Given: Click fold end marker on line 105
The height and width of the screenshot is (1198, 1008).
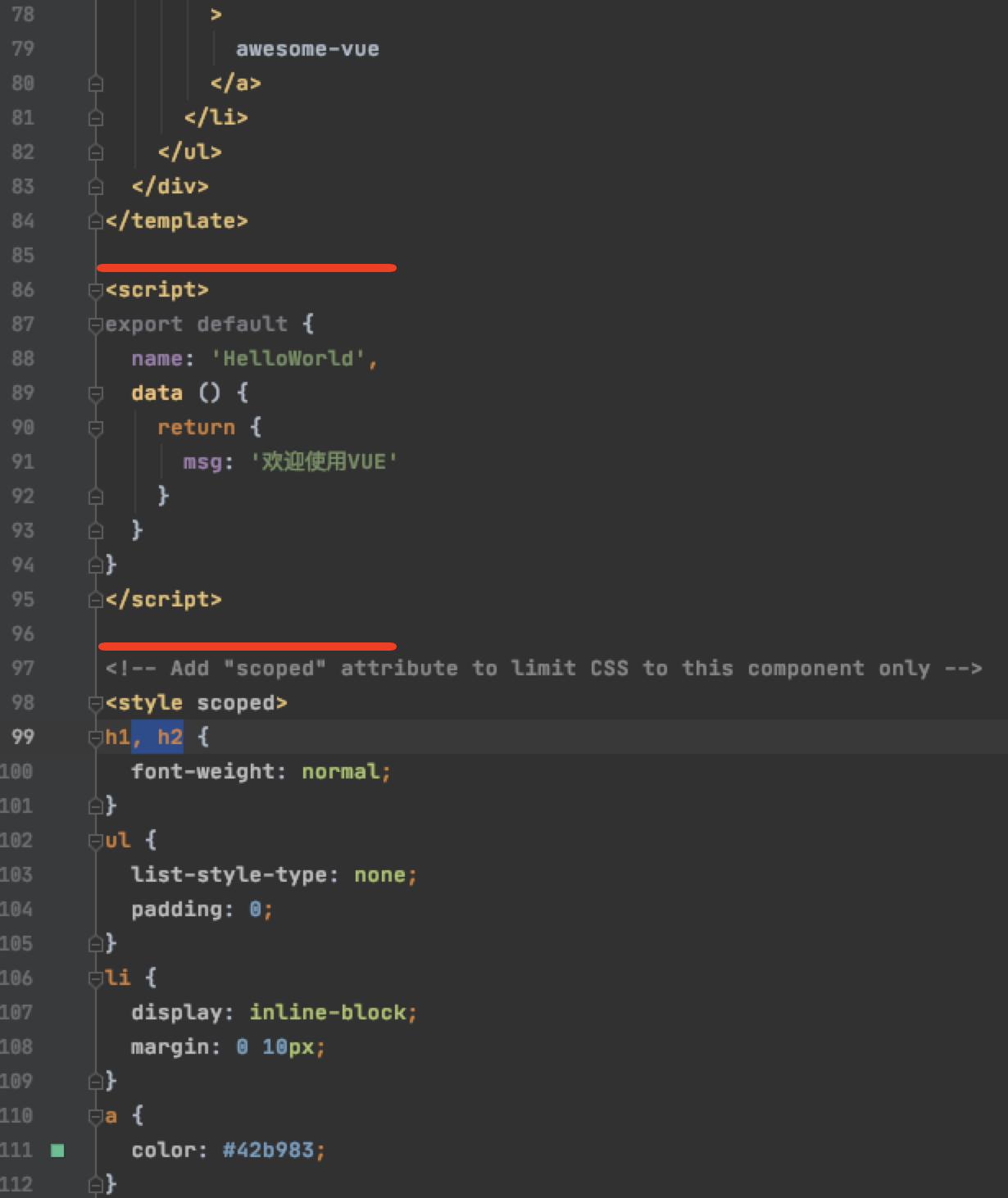Looking at the screenshot, I should pos(96,944).
